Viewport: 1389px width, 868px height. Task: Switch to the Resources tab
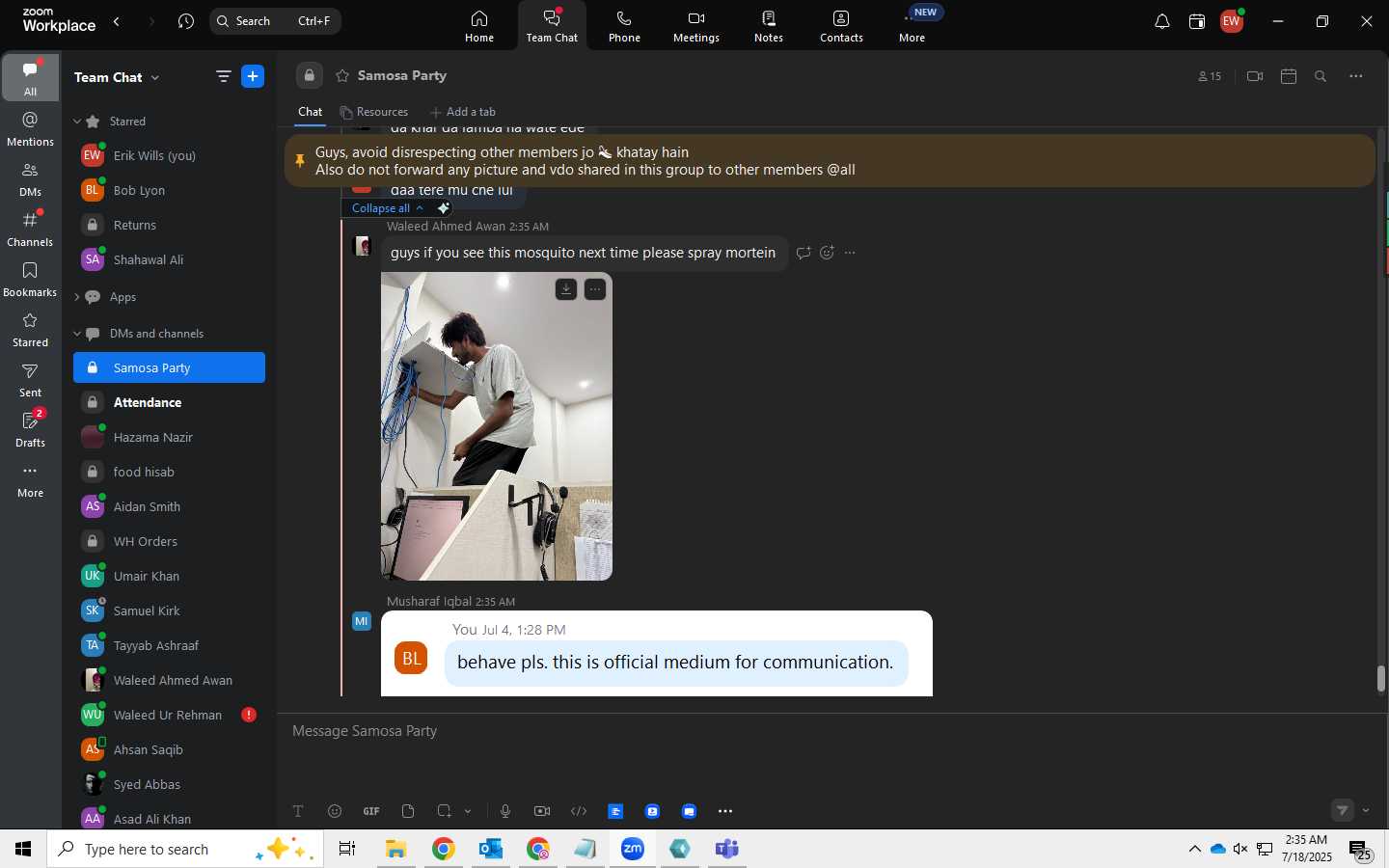click(374, 112)
